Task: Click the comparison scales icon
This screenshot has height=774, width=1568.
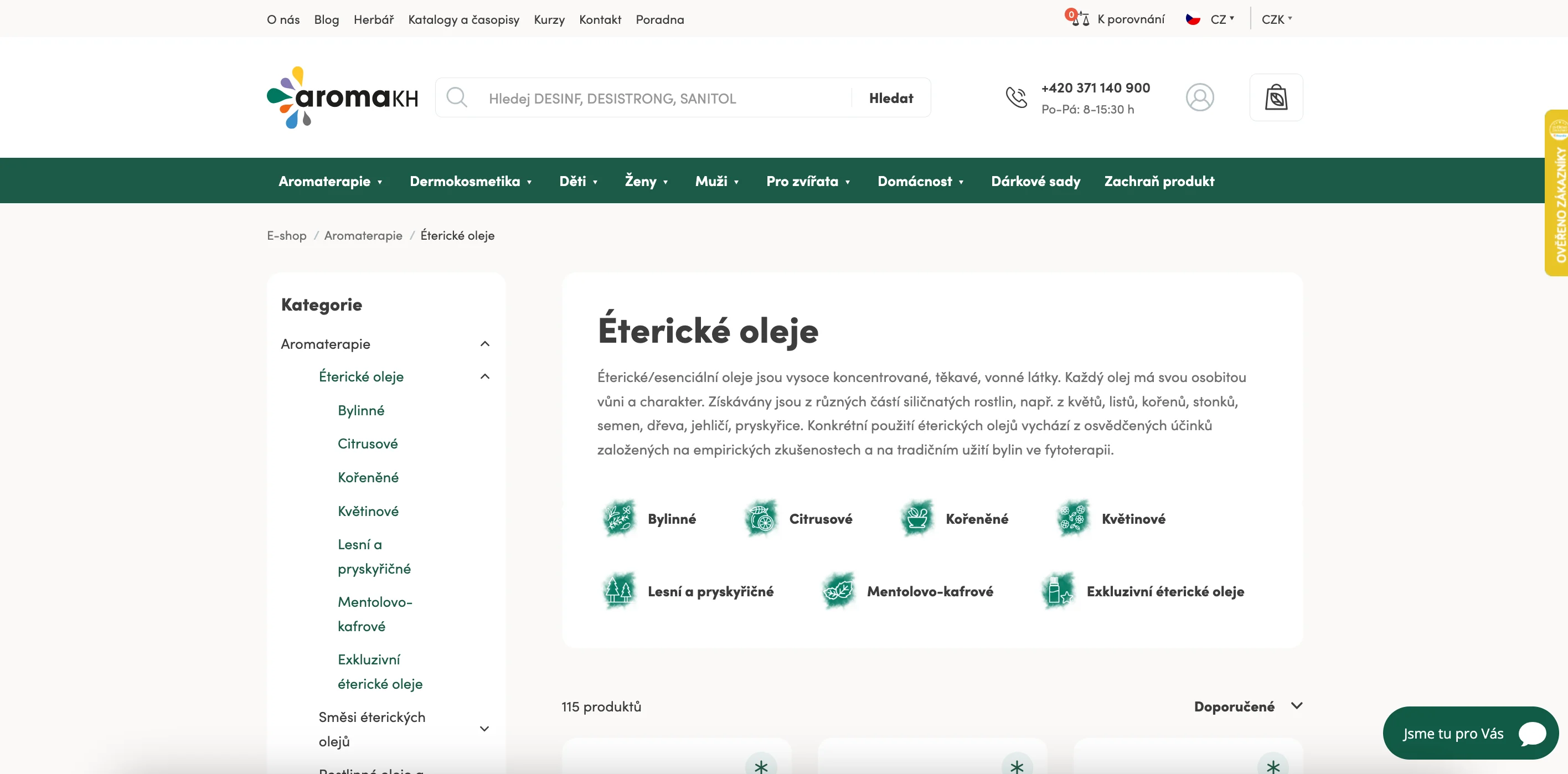Action: [1080, 19]
